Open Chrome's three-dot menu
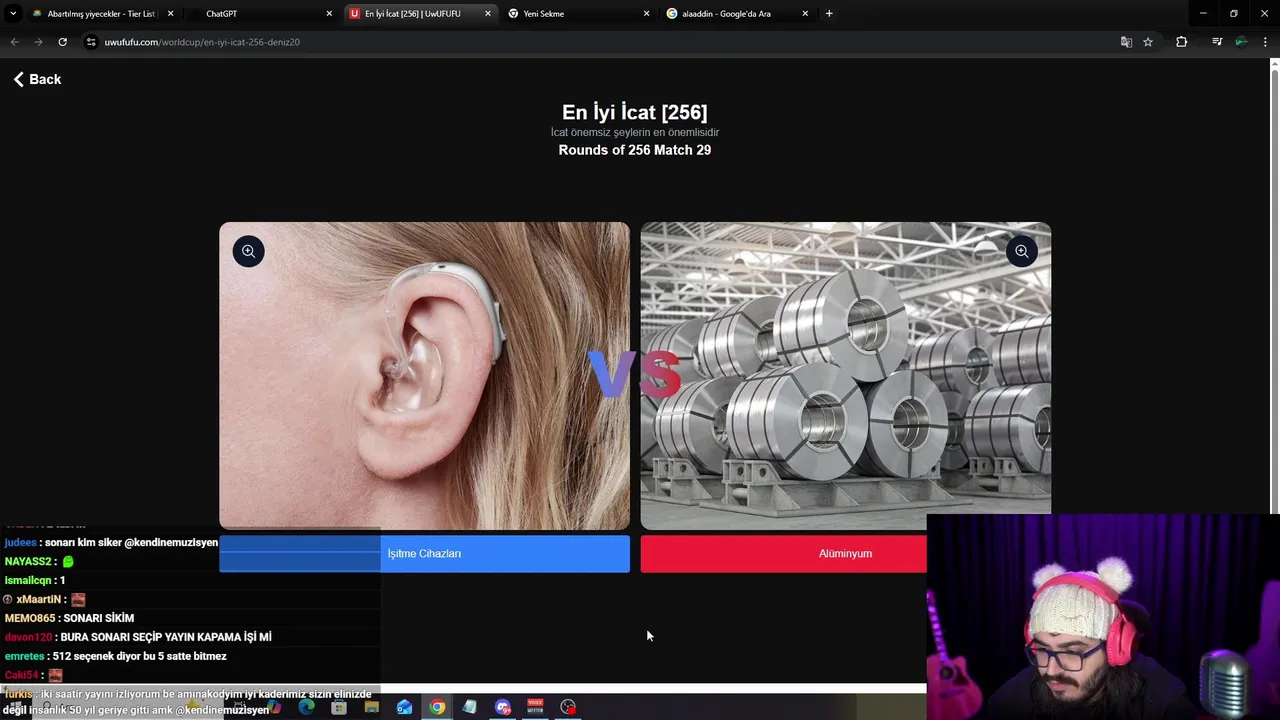Image resolution: width=1280 pixels, height=720 pixels. [1265, 42]
